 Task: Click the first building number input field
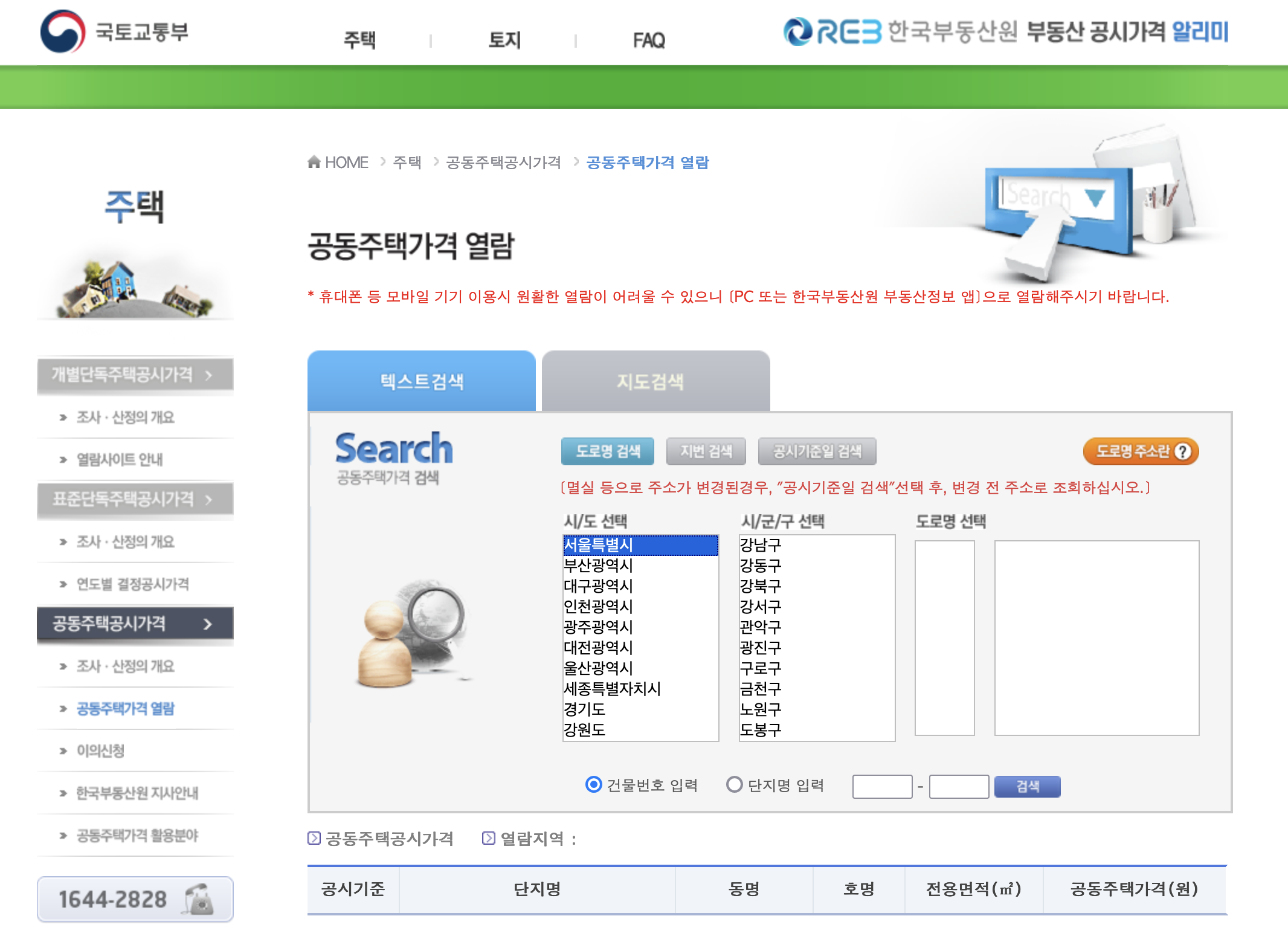click(881, 786)
